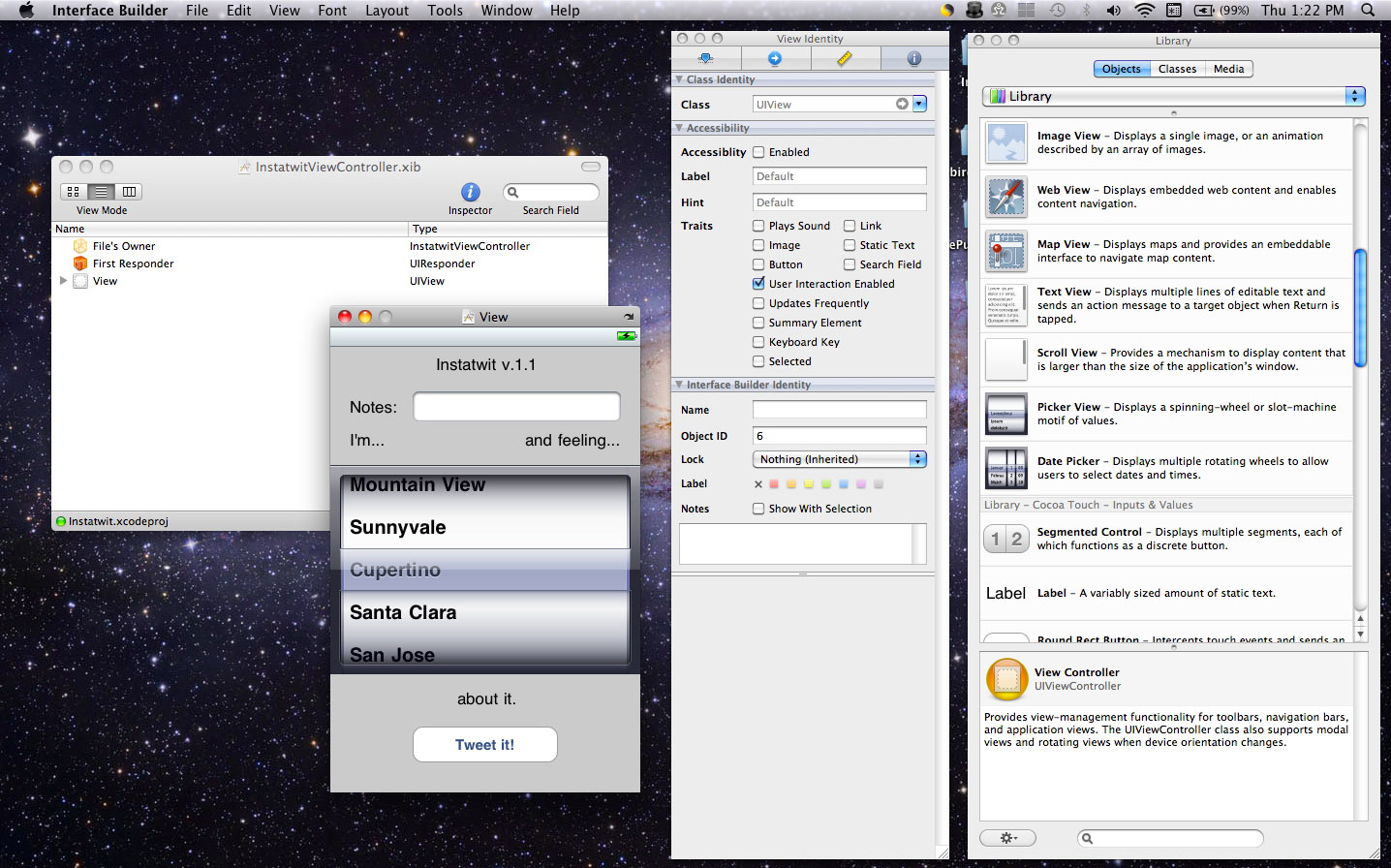1391x868 pixels.
Task: Open the File menu
Action: tap(197, 10)
